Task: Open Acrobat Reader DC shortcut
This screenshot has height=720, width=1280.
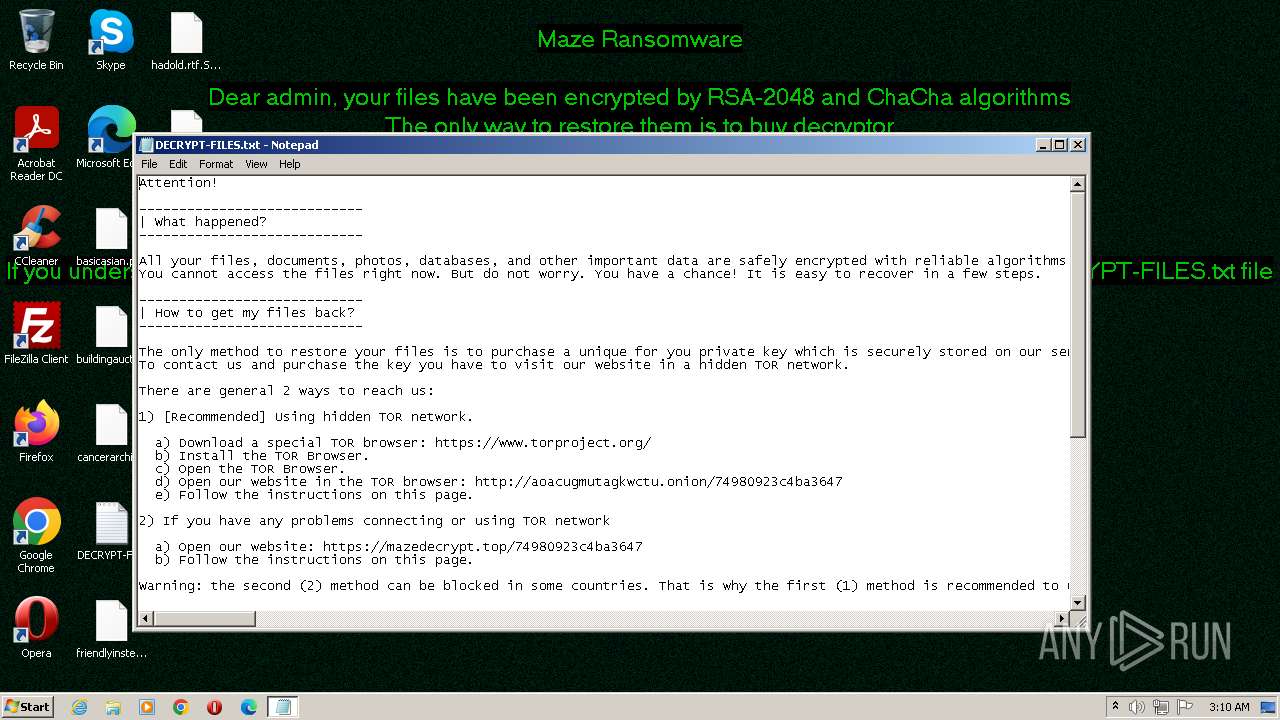Action: tap(36, 144)
